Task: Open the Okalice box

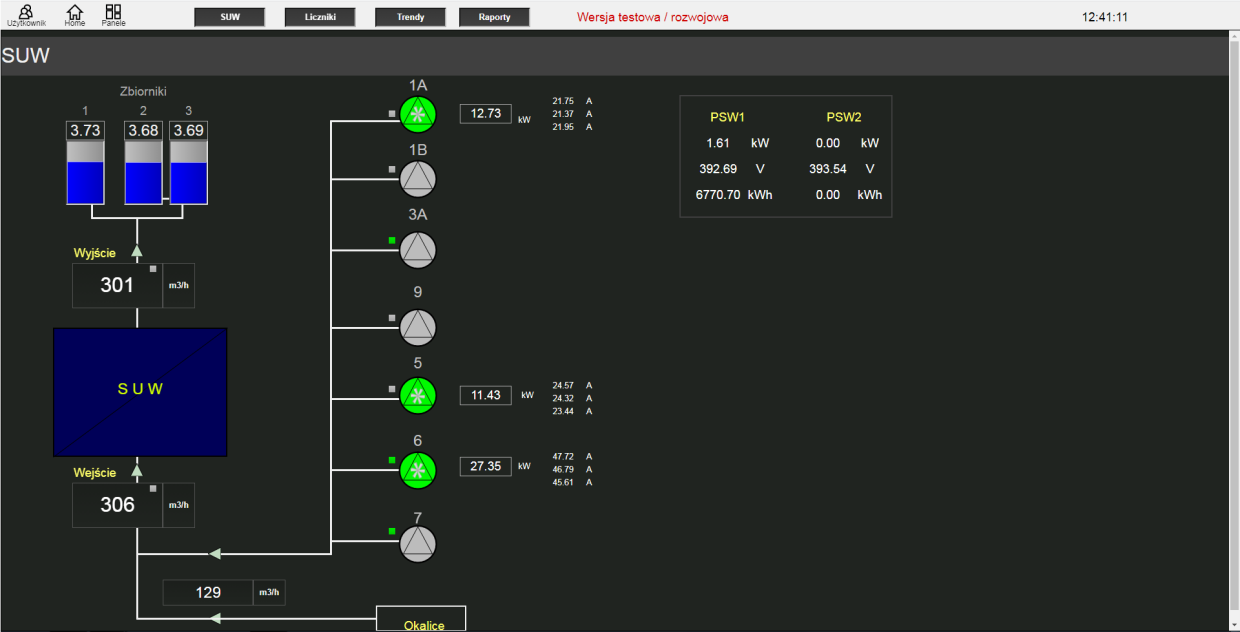Action: pos(421,619)
